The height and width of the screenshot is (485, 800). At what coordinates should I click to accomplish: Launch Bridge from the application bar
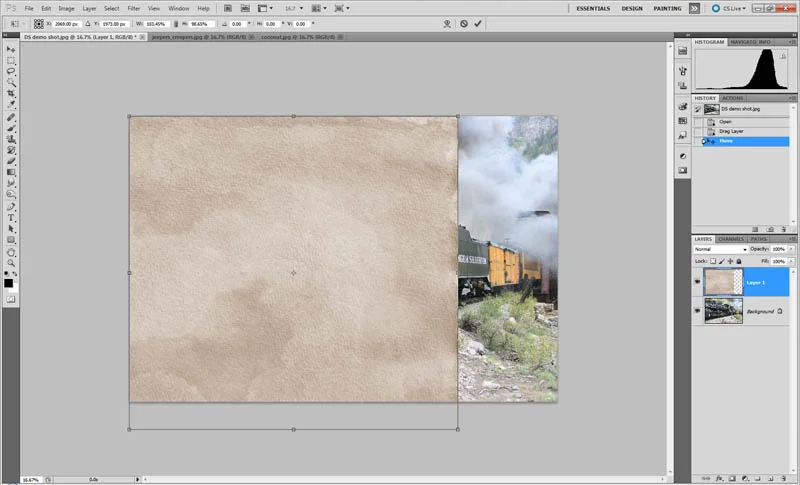228,9
